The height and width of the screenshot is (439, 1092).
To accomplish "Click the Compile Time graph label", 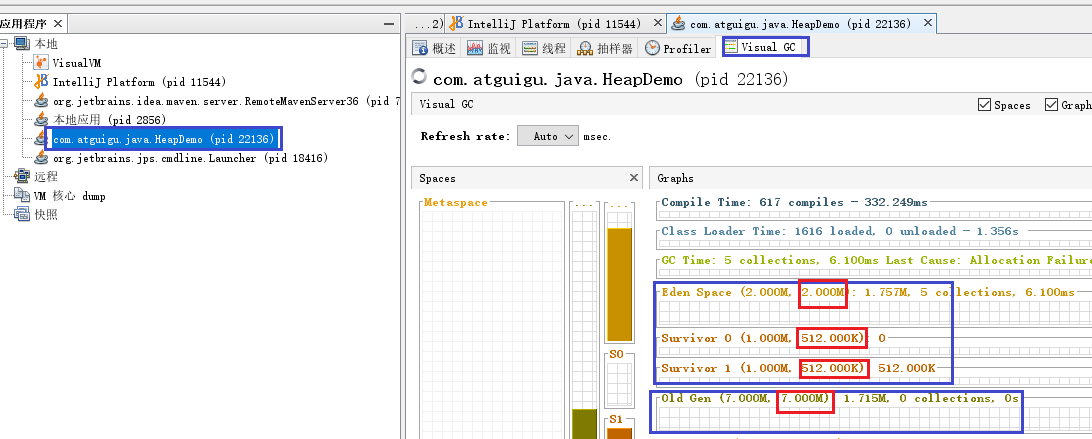I will [x=794, y=202].
